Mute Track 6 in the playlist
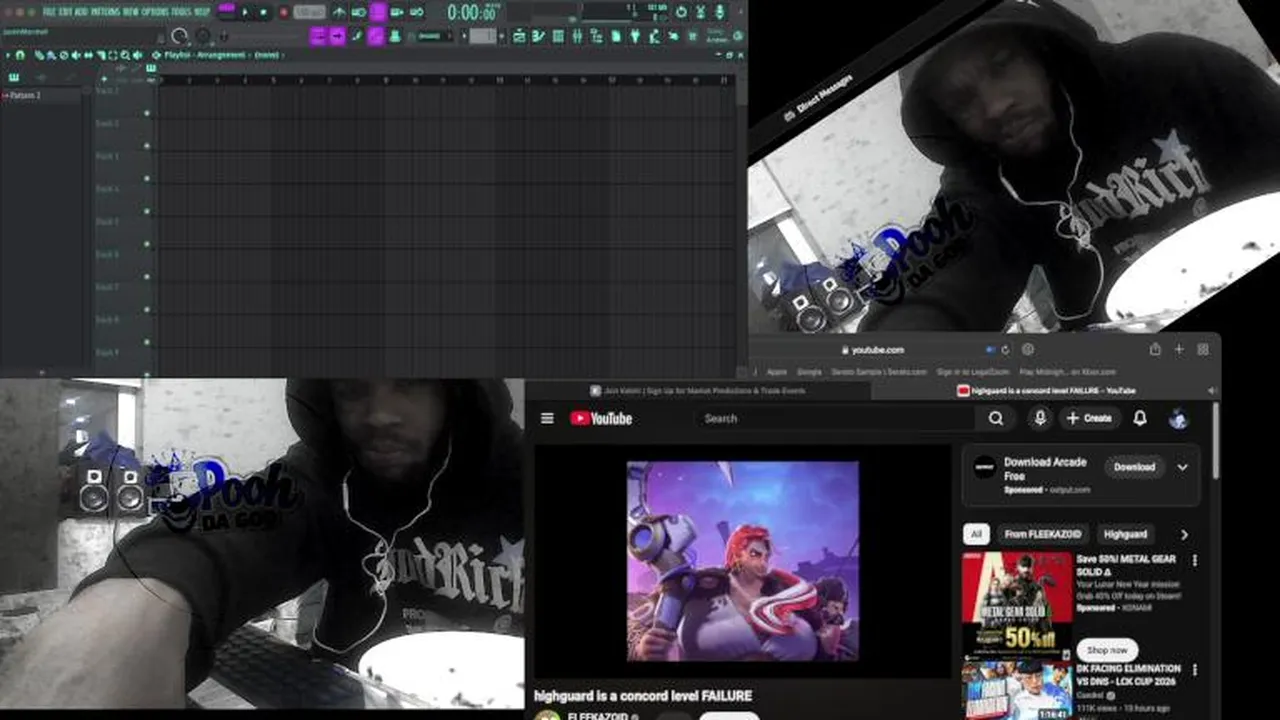This screenshot has width=1280, height=720. click(x=147, y=277)
